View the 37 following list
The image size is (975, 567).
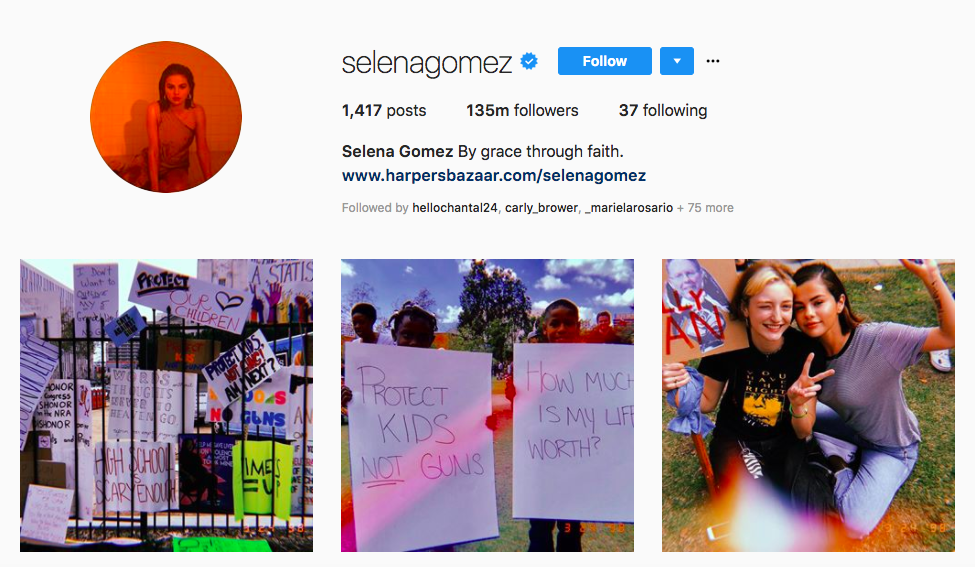point(663,111)
